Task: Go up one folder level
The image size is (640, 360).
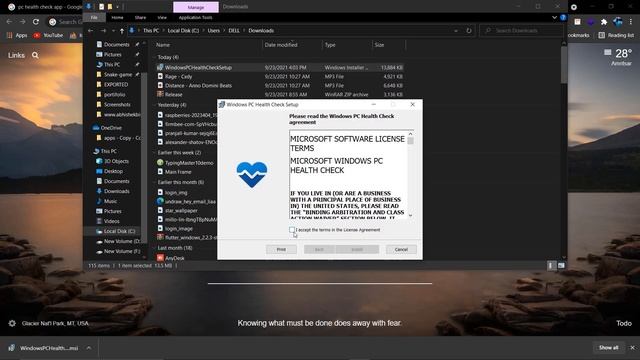Action: [122, 31]
